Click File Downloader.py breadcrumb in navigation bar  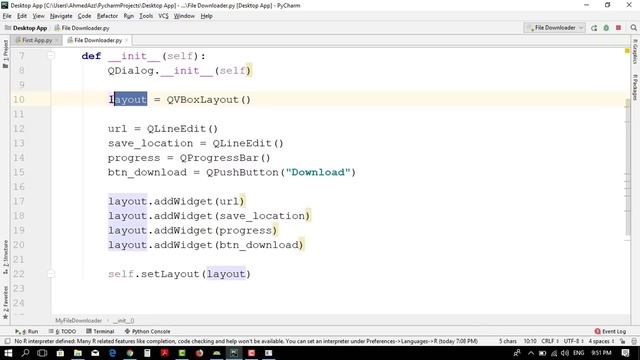tap(82, 28)
